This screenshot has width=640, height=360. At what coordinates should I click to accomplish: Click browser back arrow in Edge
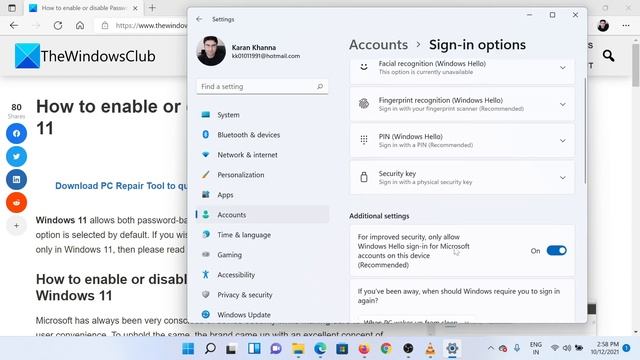(x=14, y=25)
